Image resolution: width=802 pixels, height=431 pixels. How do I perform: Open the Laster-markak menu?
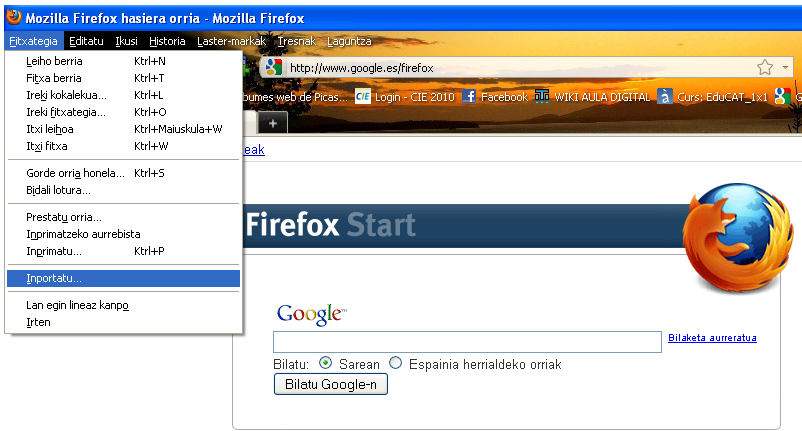(231, 41)
